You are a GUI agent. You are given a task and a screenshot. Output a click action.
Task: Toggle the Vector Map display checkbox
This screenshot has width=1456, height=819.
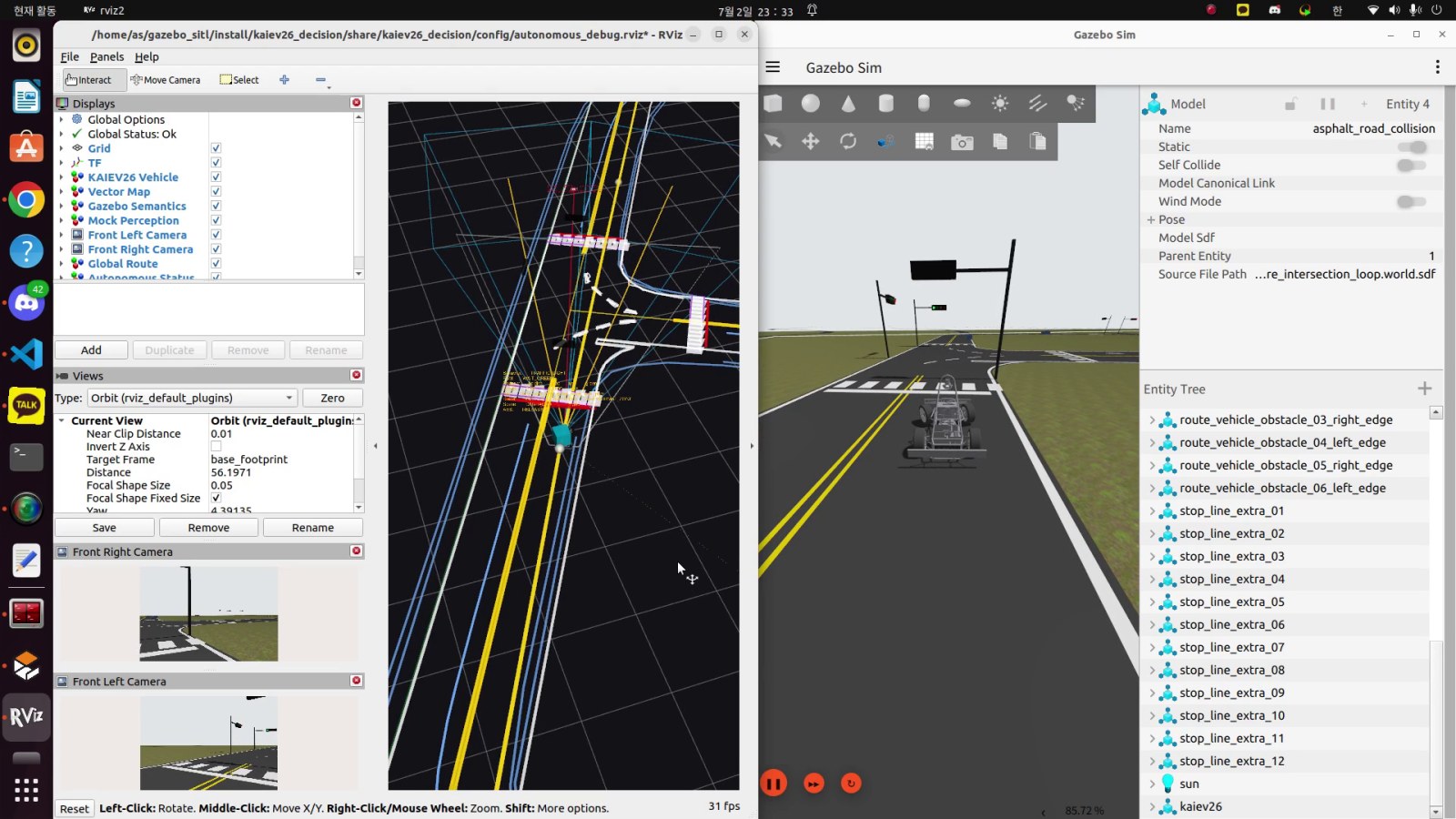[216, 192]
